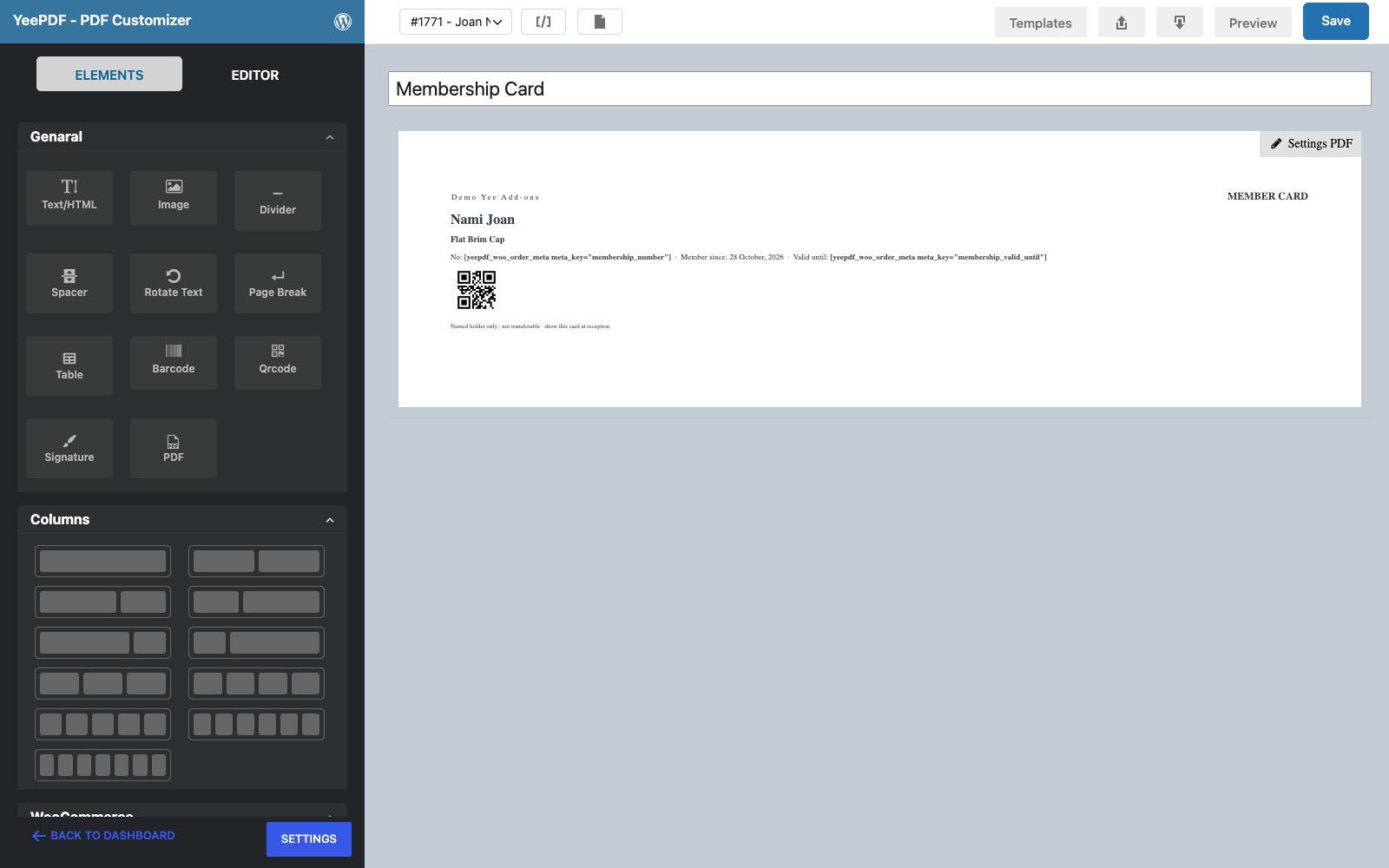
Task: Choose the four equal columns layout
Action: click(256, 683)
